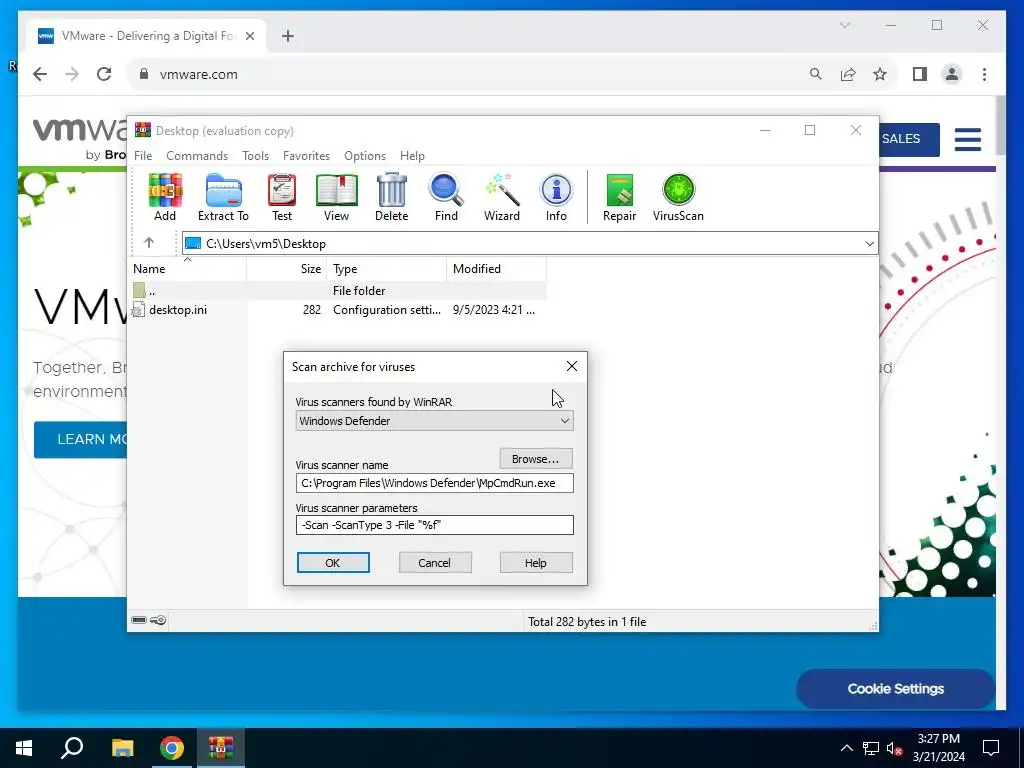Image resolution: width=1024 pixels, height=768 pixels.
Task: Sort files by the Modified column header
Action: (x=496, y=268)
